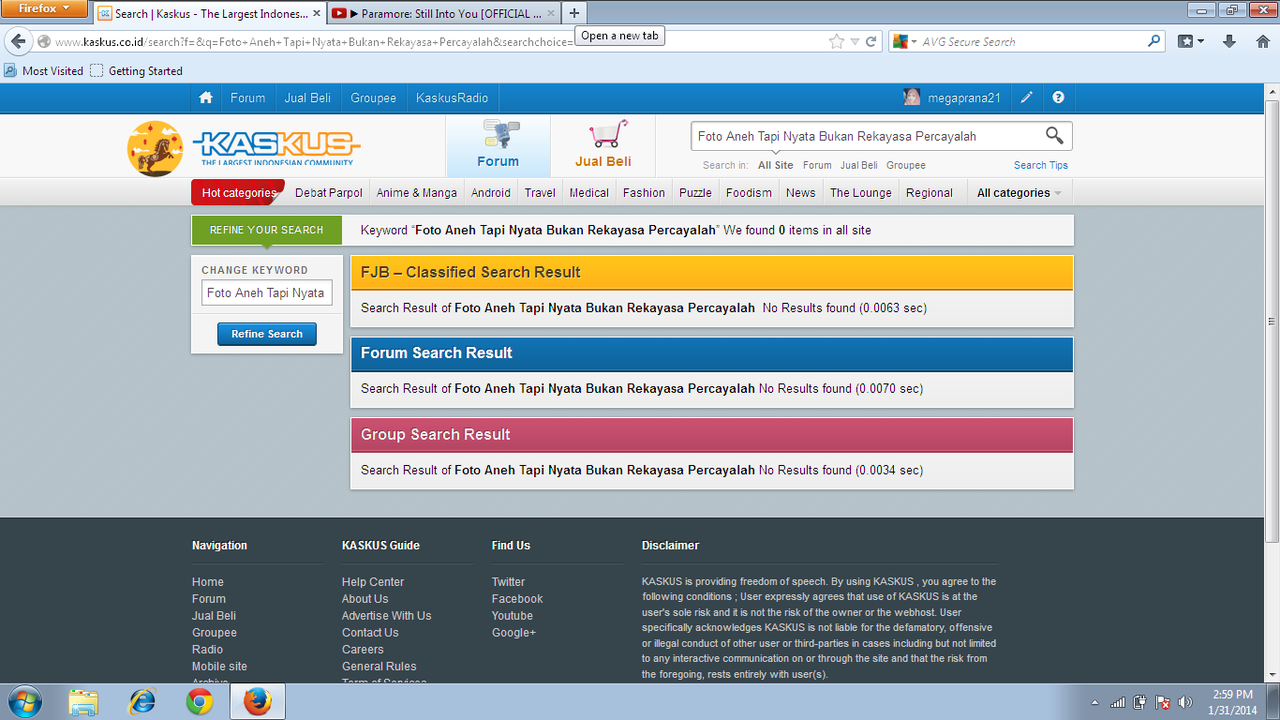The height and width of the screenshot is (720, 1280).
Task: Open the URL history dropdown arrow
Action: tap(854, 42)
